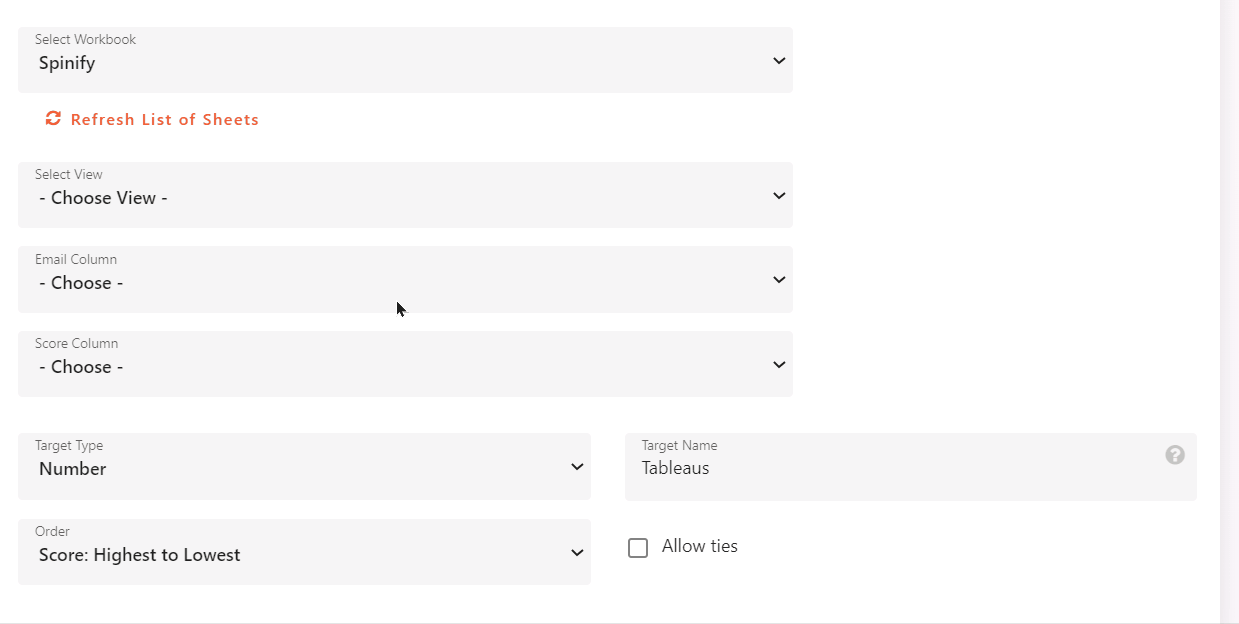The image size is (1239, 624).
Task: Toggle Allow ties by clicking its label
Action: (699, 546)
